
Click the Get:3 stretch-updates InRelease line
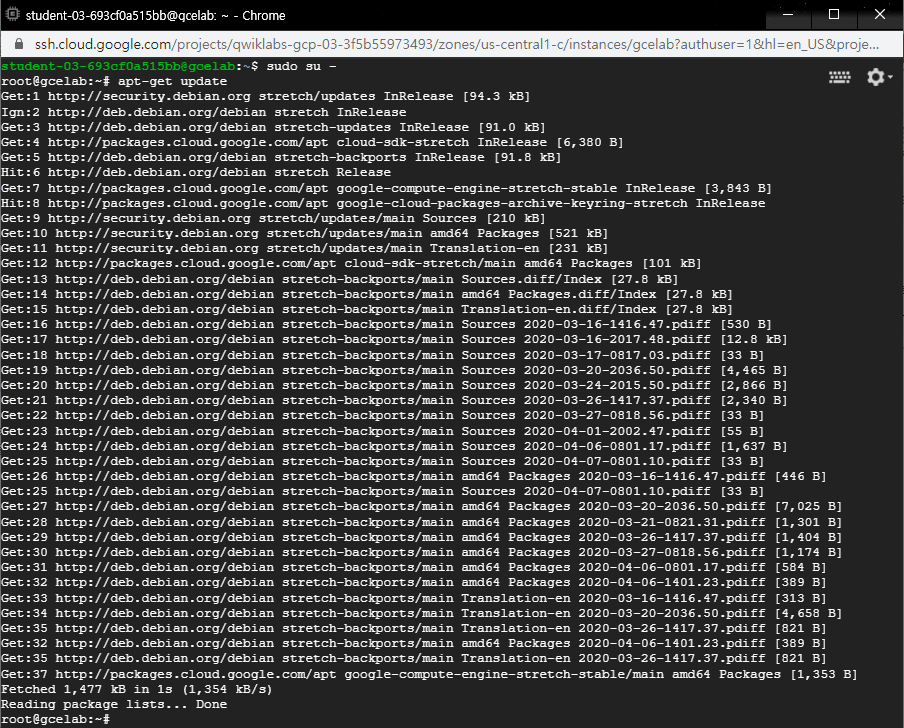click(273, 127)
